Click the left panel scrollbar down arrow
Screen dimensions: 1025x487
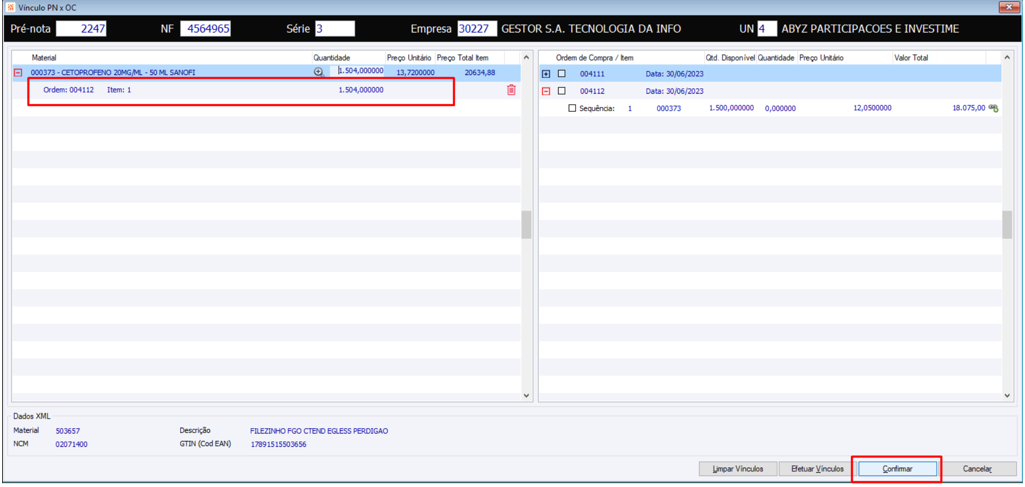point(526,395)
